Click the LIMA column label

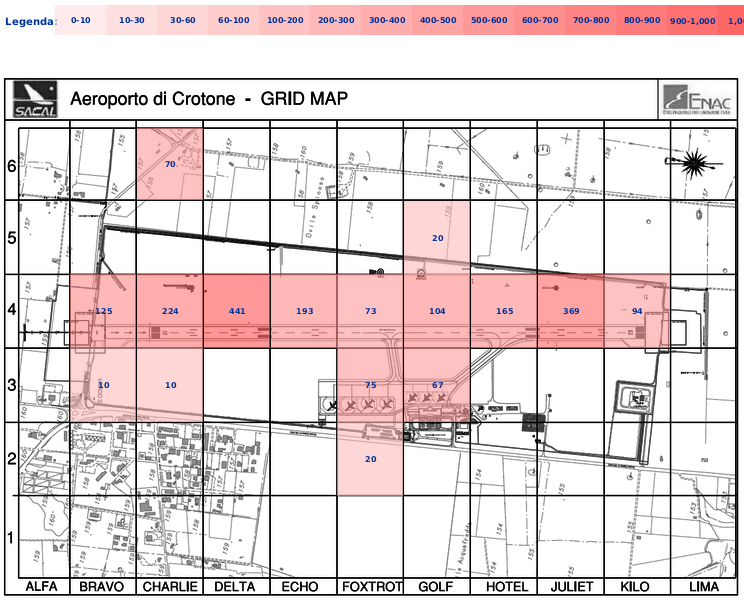click(x=704, y=587)
